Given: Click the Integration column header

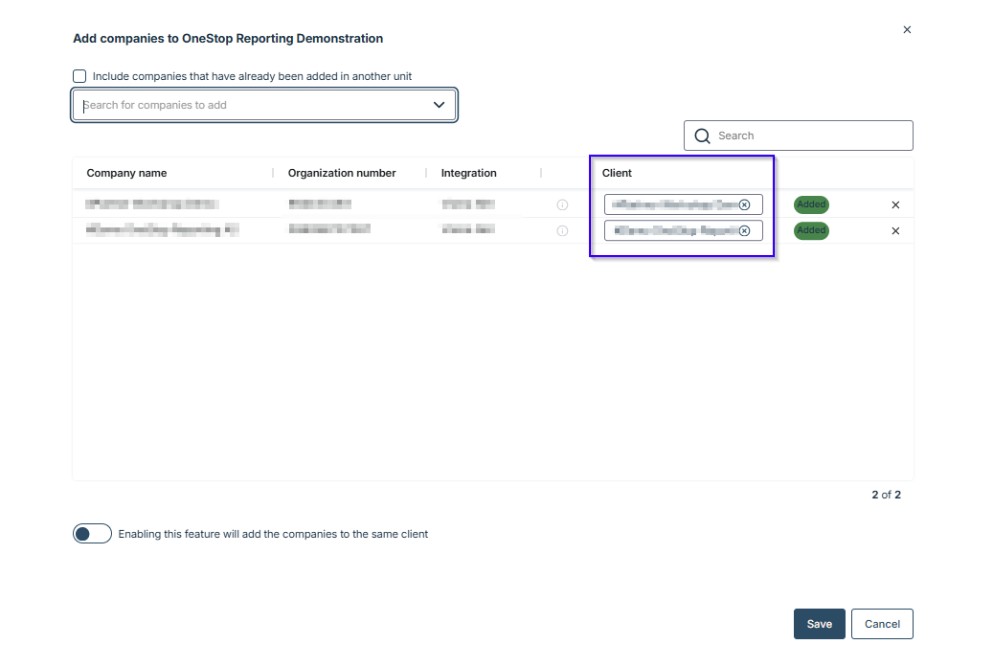Looking at the screenshot, I should click(x=469, y=173).
